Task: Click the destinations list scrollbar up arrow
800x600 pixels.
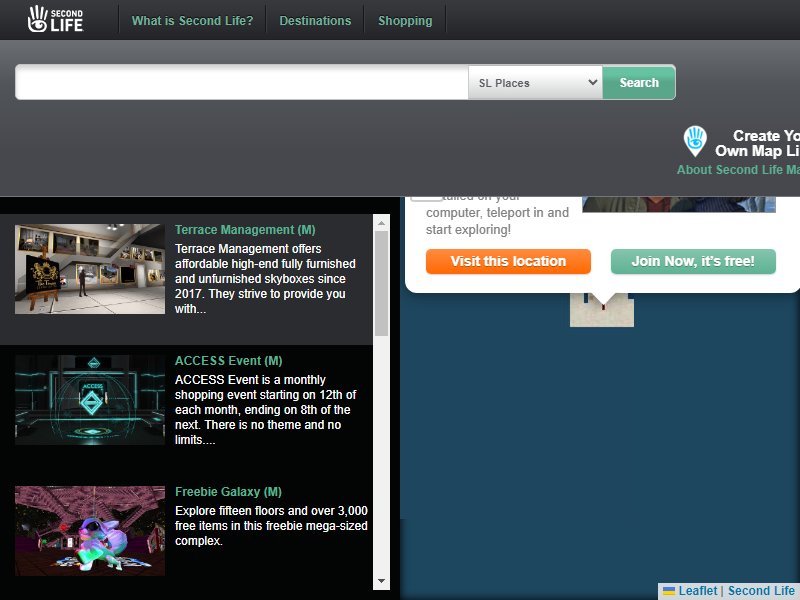Action: [381, 223]
